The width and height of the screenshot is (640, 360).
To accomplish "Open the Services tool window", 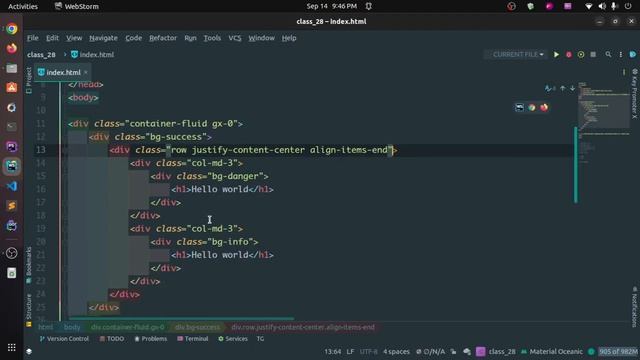I will [x=233, y=339].
